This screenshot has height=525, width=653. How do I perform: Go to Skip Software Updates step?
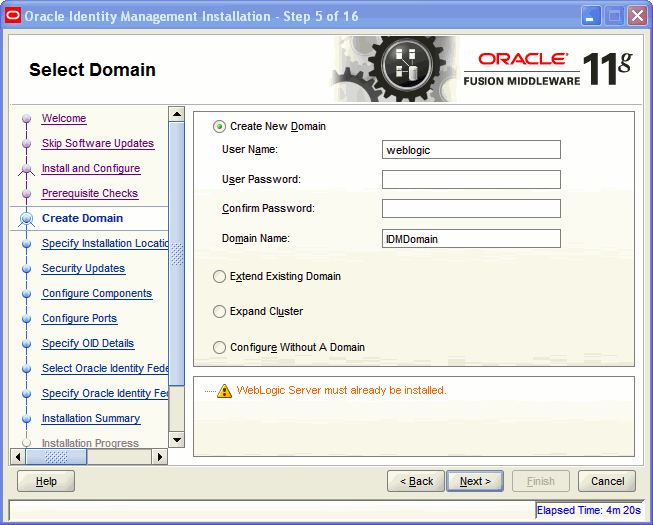pyautogui.click(x=98, y=143)
